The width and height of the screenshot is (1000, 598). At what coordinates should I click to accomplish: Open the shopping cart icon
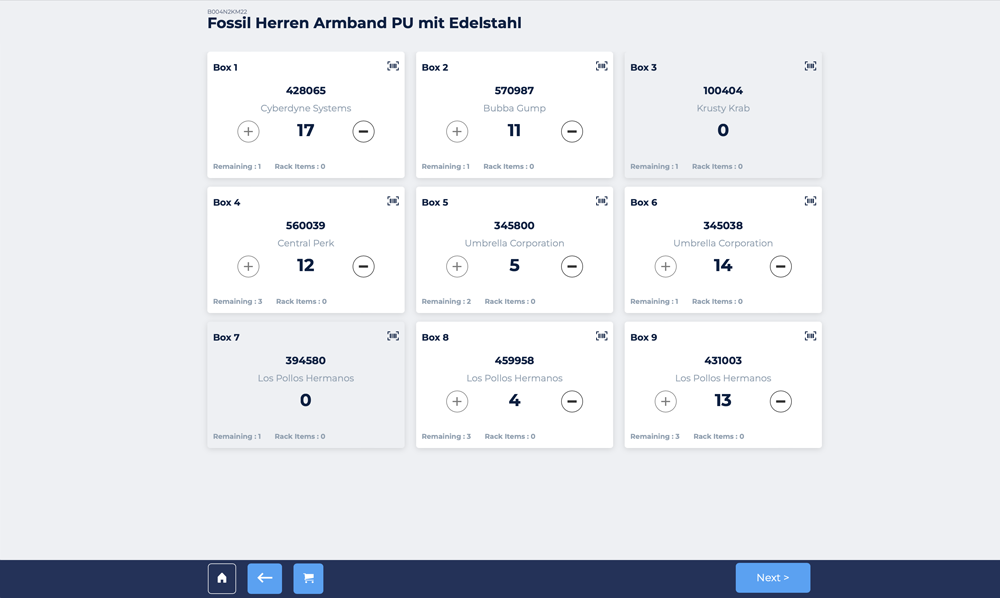point(308,578)
